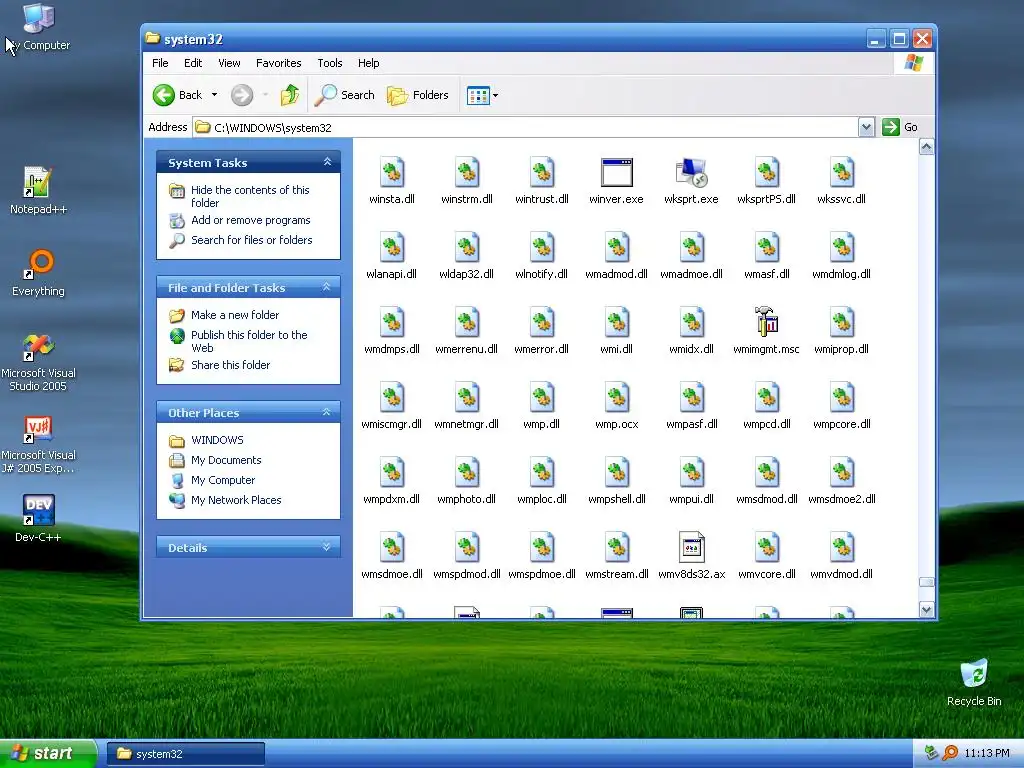Click the system32 taskbar button
This screenshot has width=1024, height=768.
pos(185,754)
